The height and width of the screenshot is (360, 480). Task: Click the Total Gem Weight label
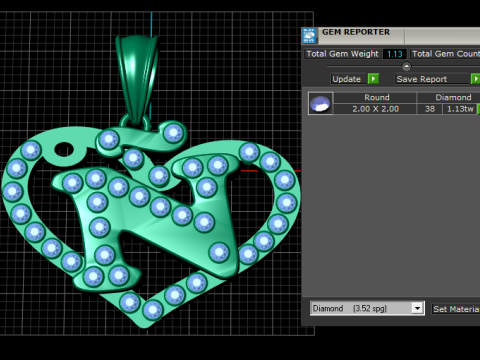[342, 54]
